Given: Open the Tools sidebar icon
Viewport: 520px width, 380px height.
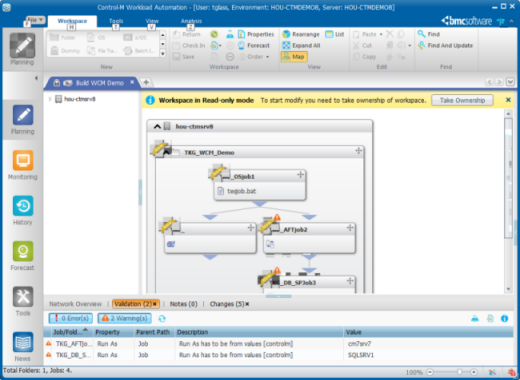Looking at the screenshot, I should (23, 297).
